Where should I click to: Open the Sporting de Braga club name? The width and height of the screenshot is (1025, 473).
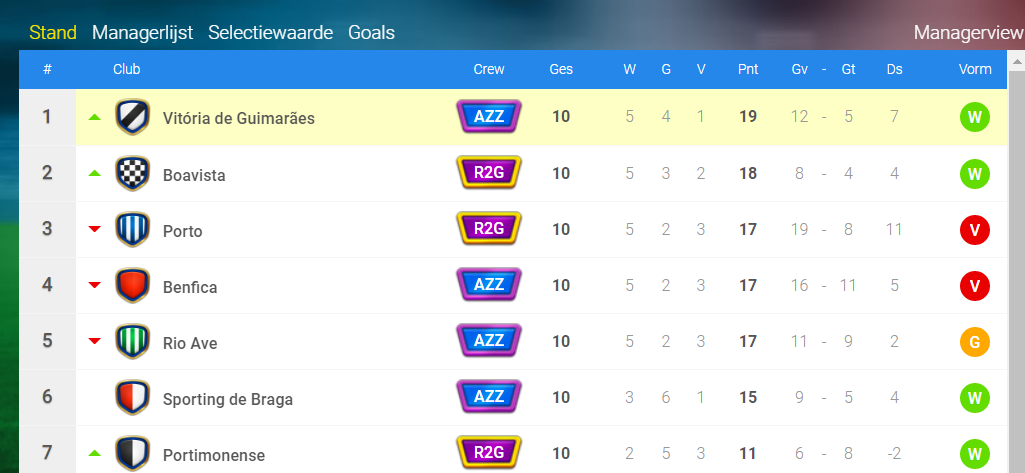coord(227,399)
